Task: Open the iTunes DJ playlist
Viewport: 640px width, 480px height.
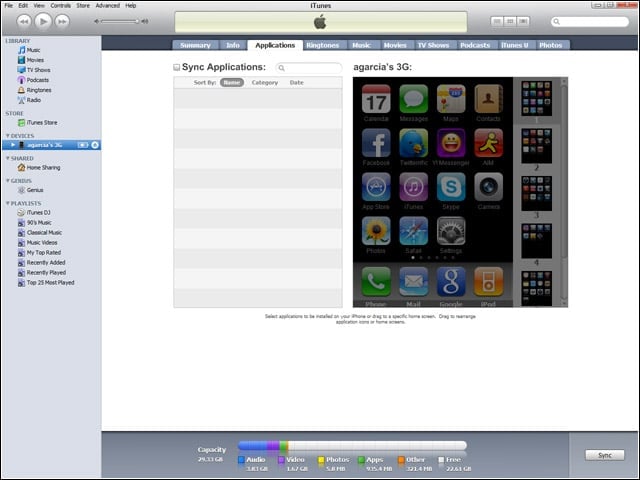Action: click(34, 212)
